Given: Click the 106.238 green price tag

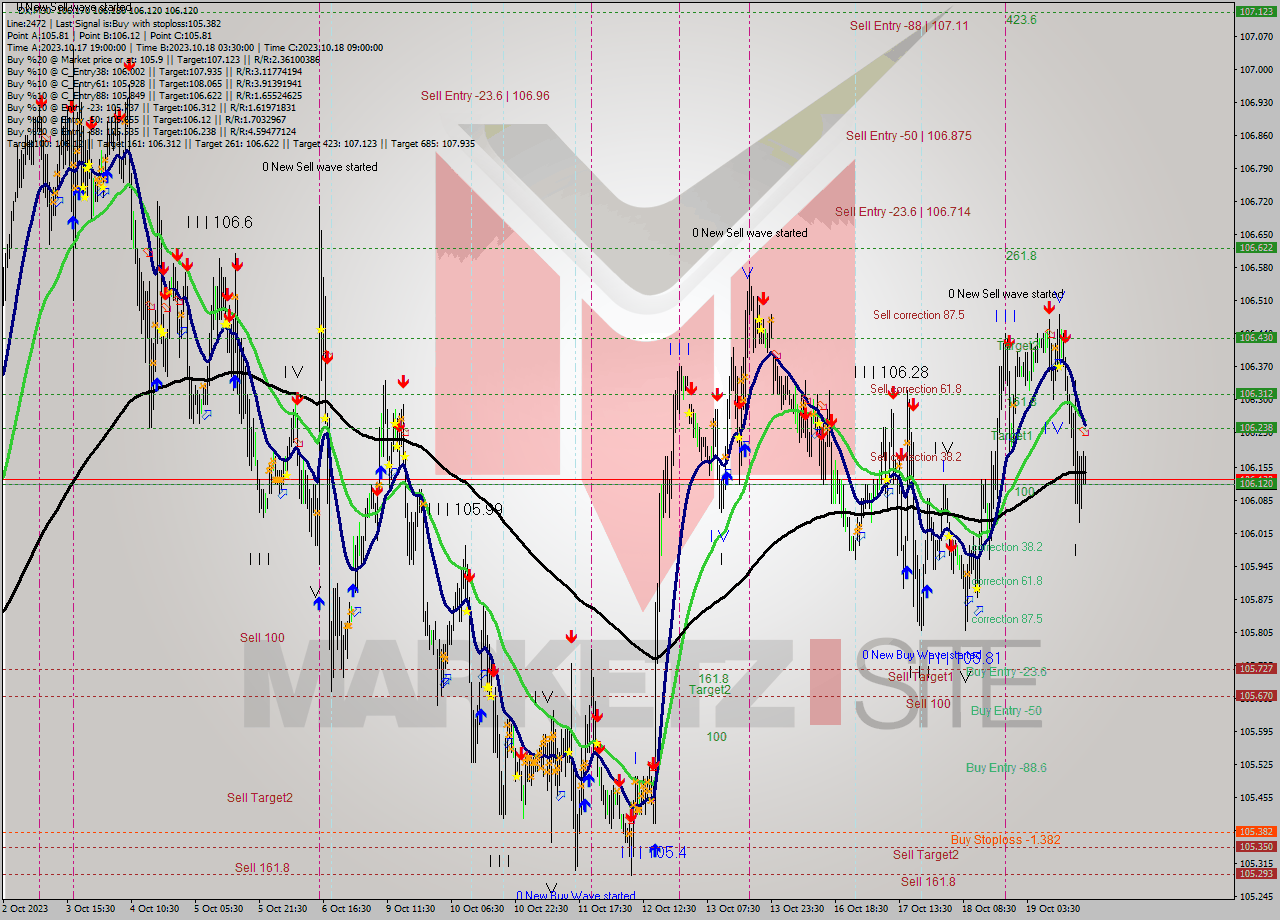Looking at the screenshot, I should point(1257,427).
